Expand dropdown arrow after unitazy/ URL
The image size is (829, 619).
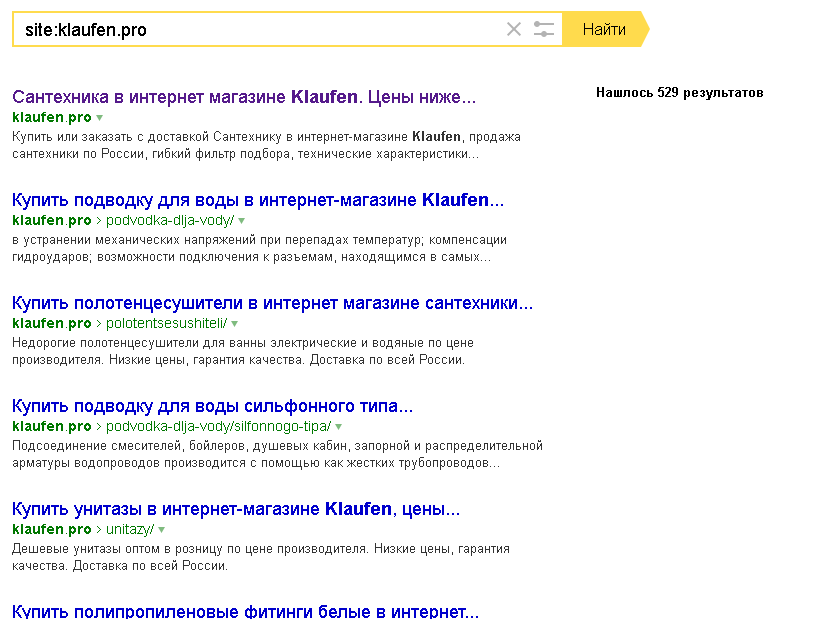161,530
